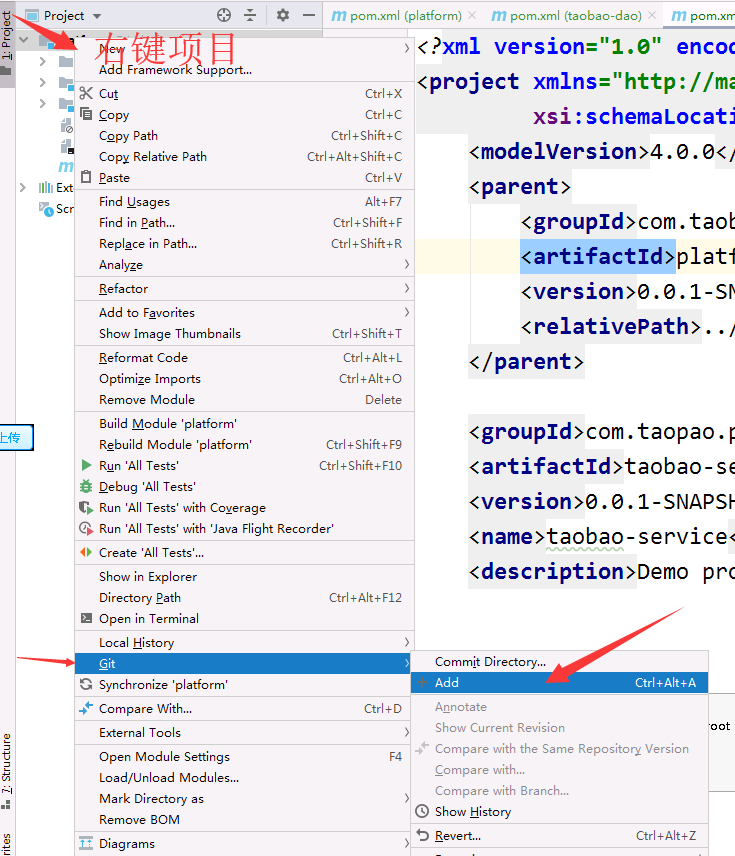Expand the Refactor submenu
735x856 pixels.
[x=407, y=288]
